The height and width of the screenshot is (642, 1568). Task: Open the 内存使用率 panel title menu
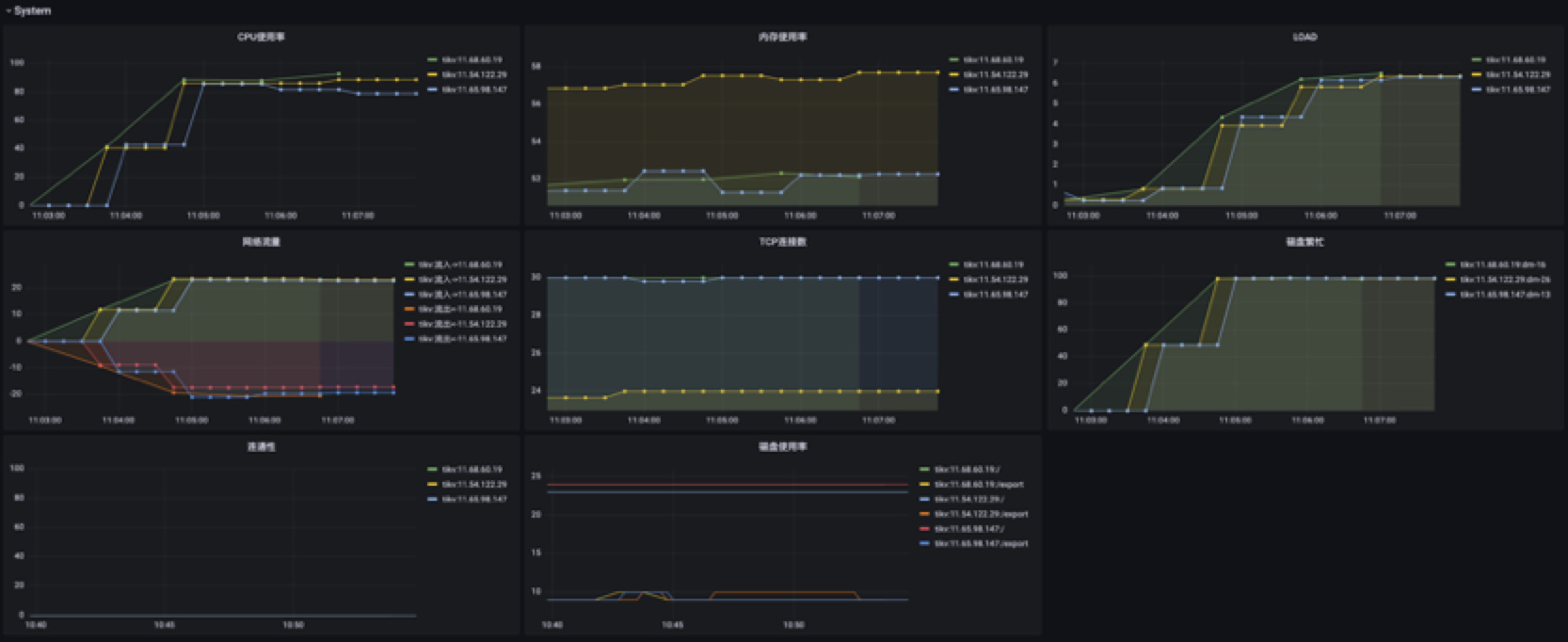click(x=782, y=37)
